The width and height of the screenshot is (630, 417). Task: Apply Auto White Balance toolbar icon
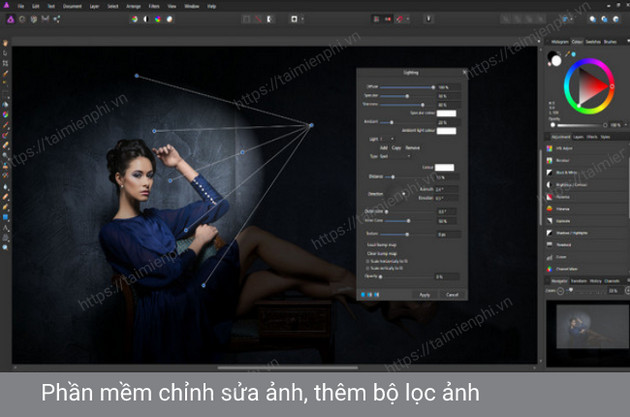(x=170, y=19)
